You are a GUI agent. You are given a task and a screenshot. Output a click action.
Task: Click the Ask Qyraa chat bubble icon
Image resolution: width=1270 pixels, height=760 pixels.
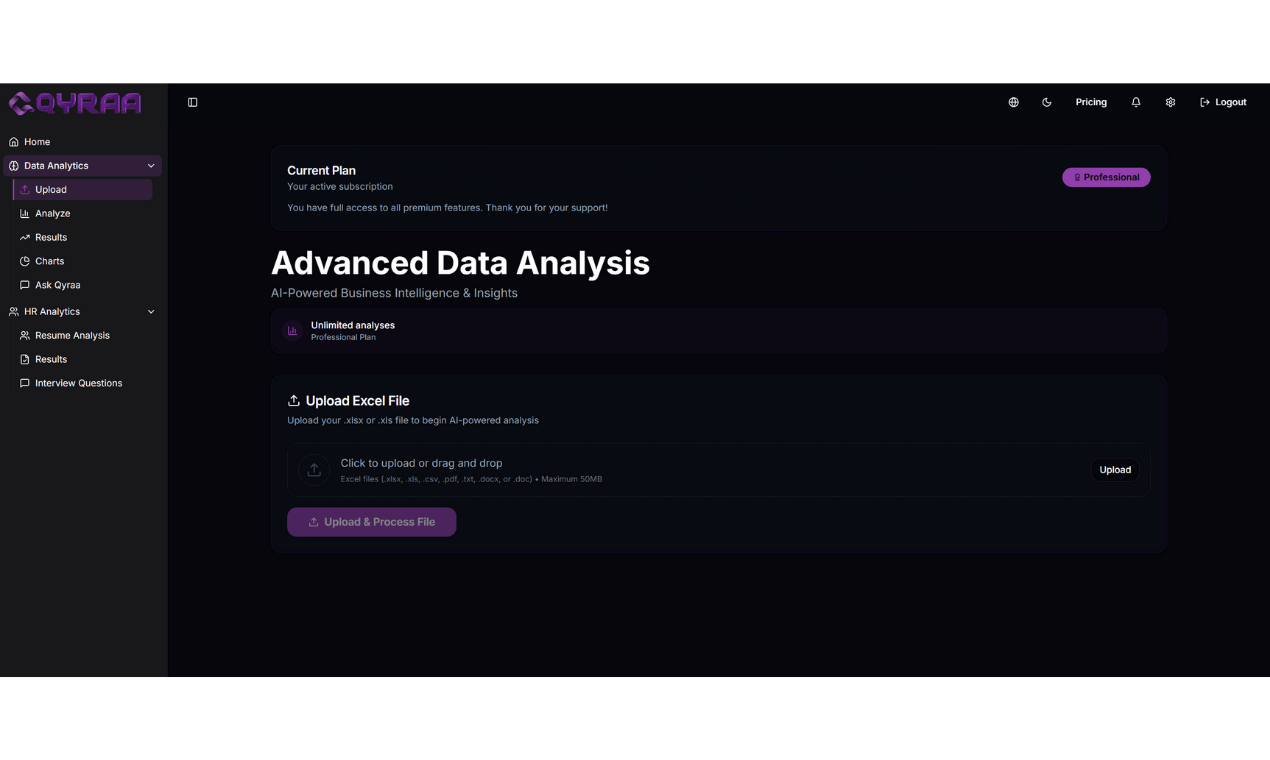pos(24,285)
